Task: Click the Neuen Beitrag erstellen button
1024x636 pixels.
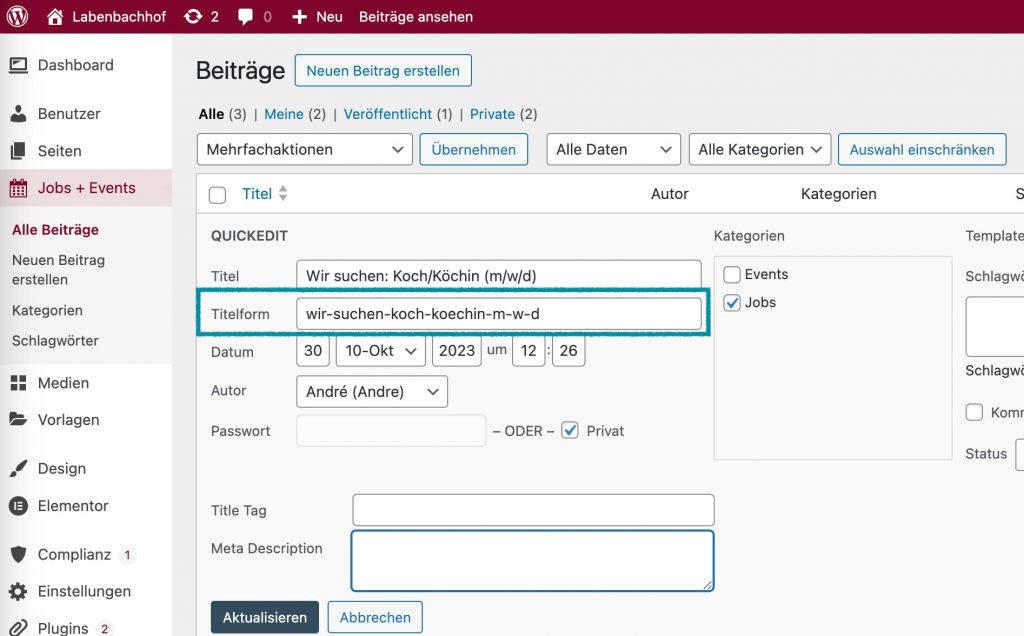Action: click(x=383, y=71)
